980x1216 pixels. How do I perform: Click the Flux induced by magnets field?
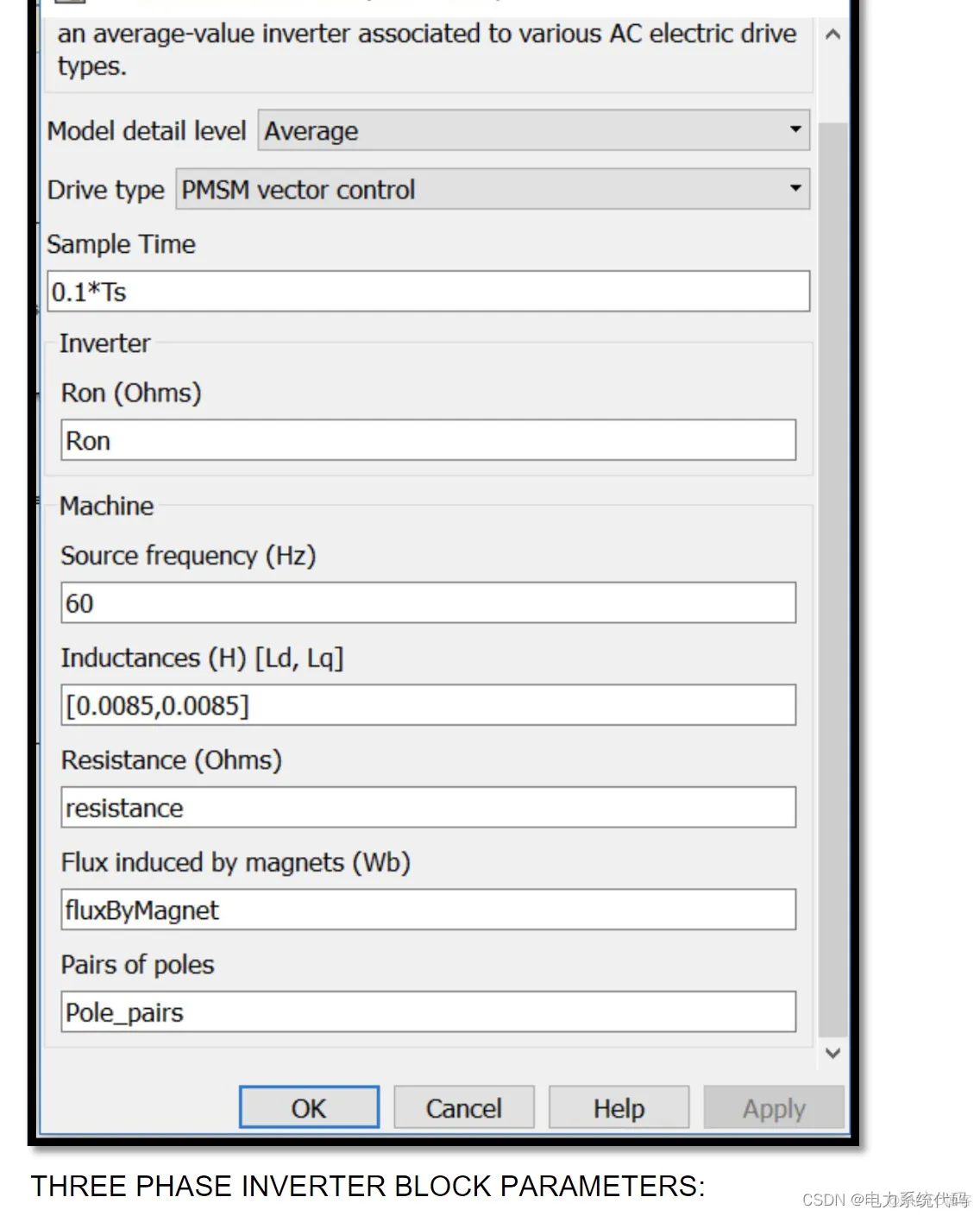coord(429,910)
